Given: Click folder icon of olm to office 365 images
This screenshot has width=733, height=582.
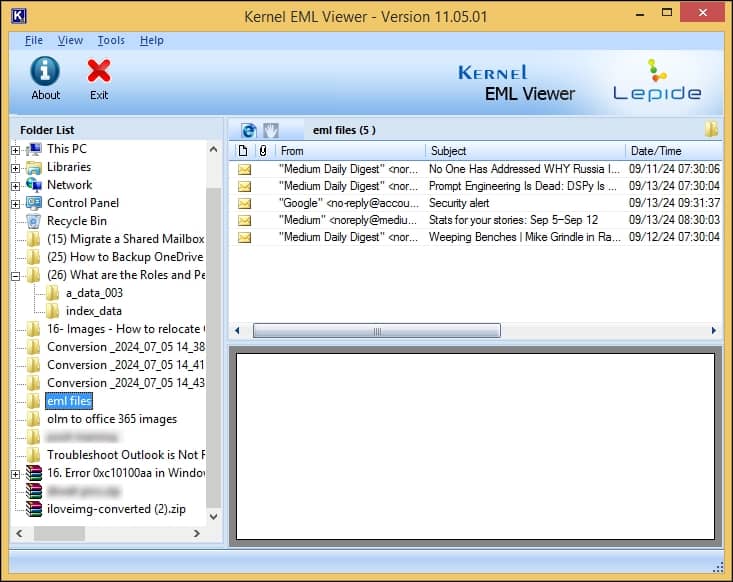Looking at the screenshot, I should tap(34, 419).
